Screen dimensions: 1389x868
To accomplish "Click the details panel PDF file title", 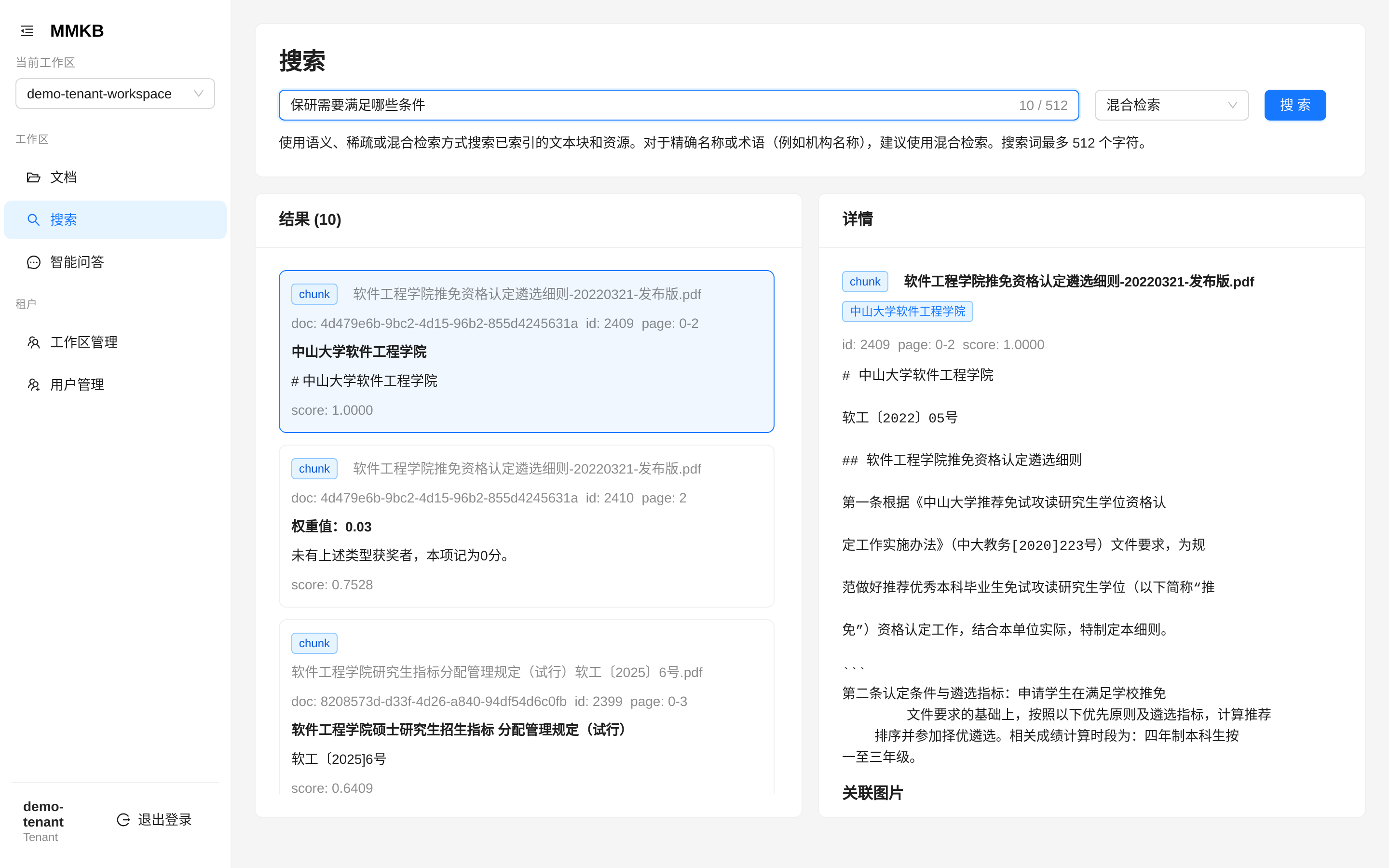I will pos(1079,281).
